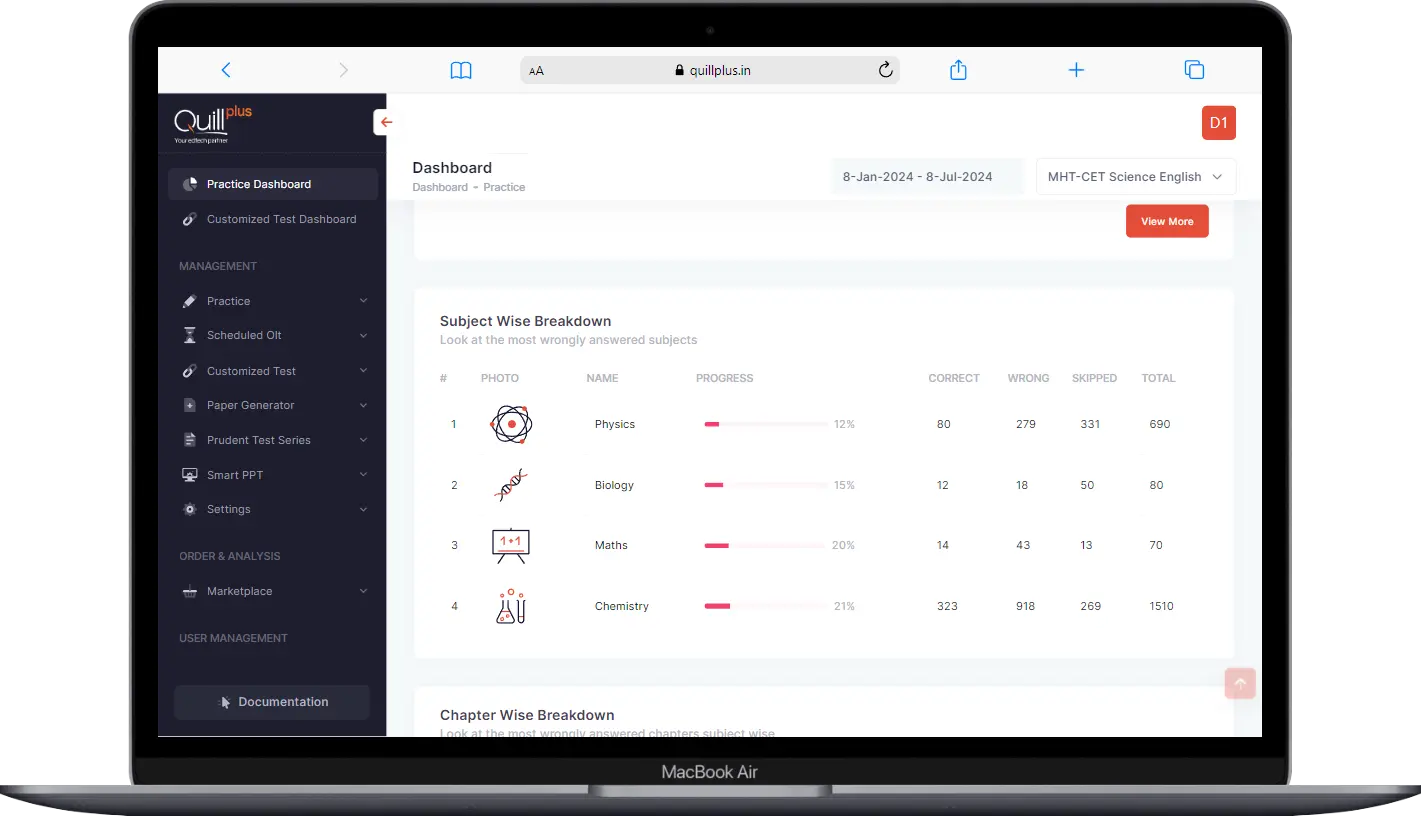This screenshot has width=1421, height=816.
Task: Expand the Scheduled Olt chevron
Action: [x=363, y=335]
